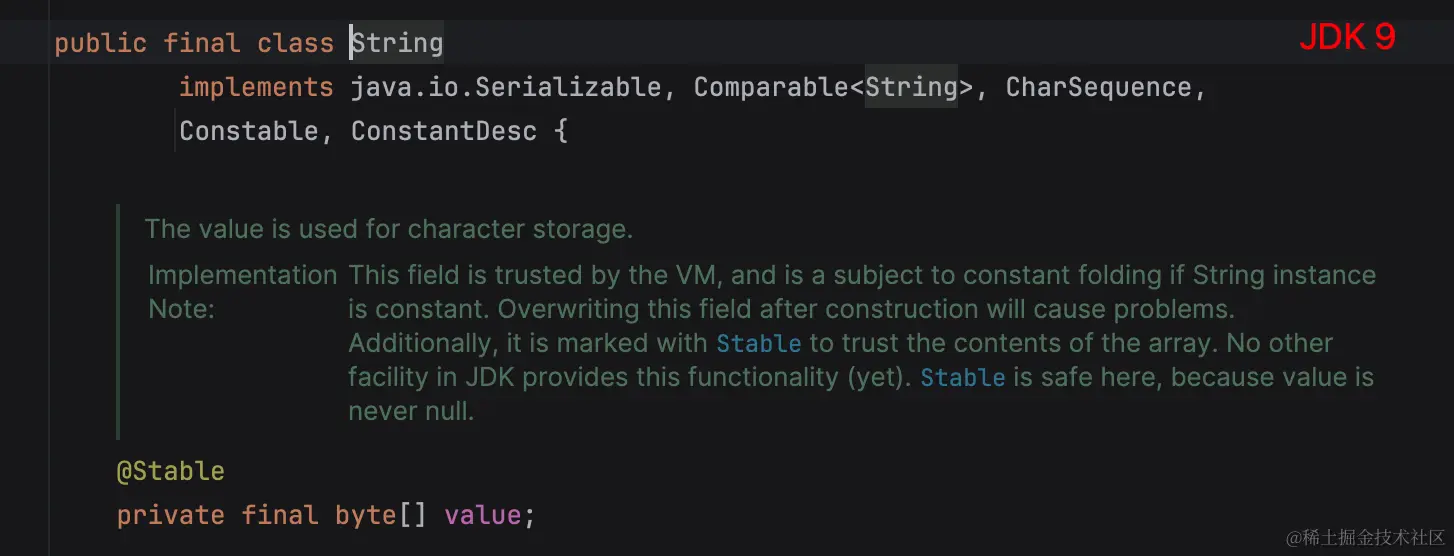The image size is (1454, 556).
Task: Click the implements keyword
Action: [x=256, y=88]
